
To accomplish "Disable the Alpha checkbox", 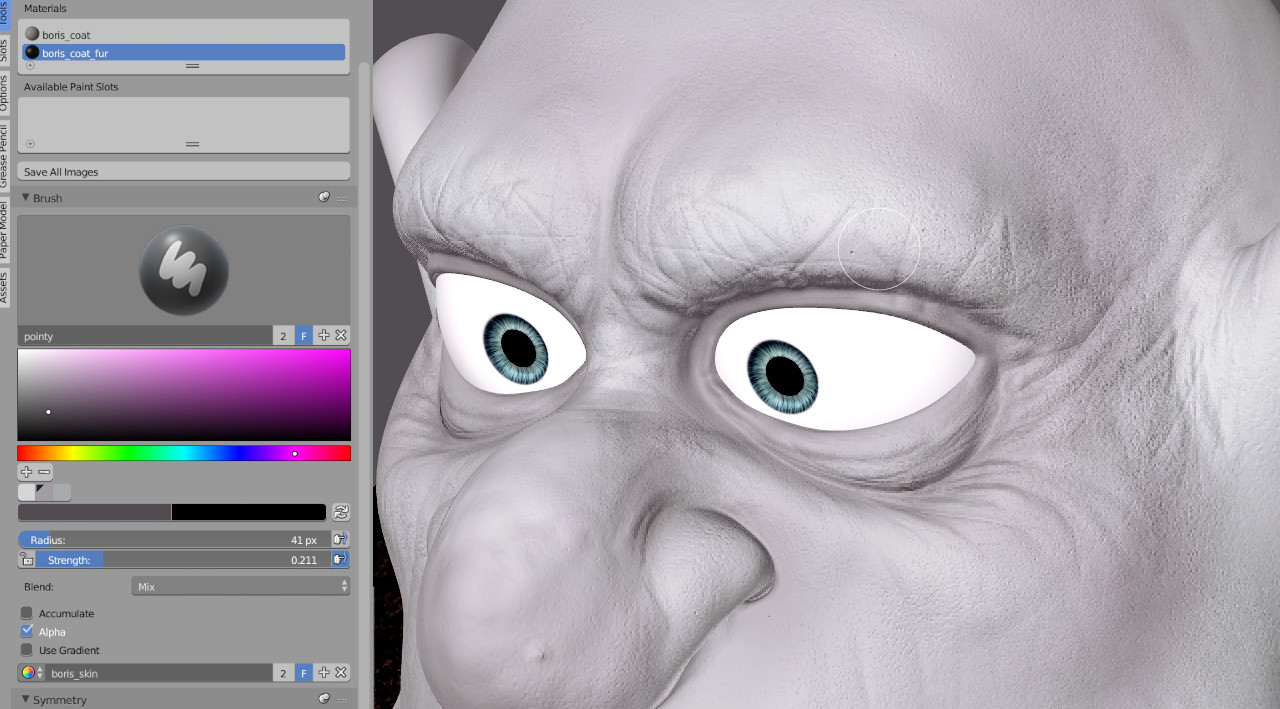I will click(27, 631).
